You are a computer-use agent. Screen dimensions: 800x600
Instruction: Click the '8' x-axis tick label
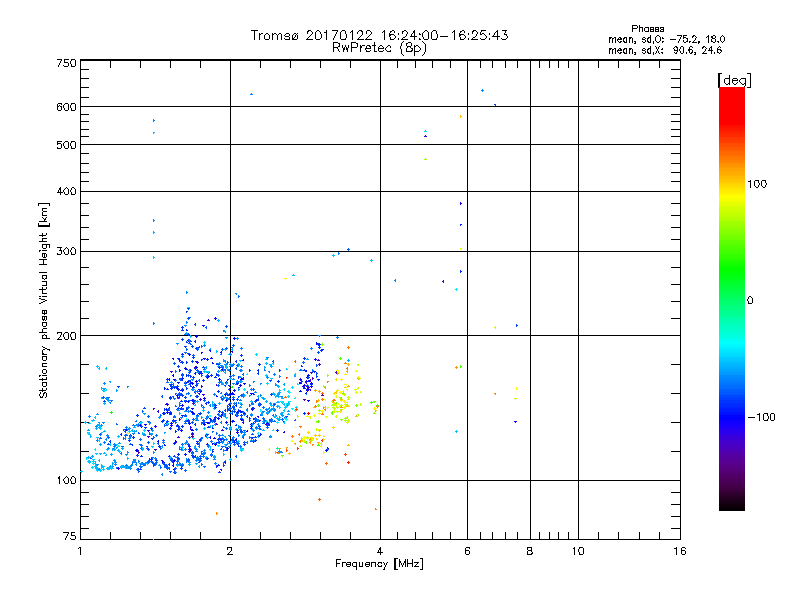530,551
